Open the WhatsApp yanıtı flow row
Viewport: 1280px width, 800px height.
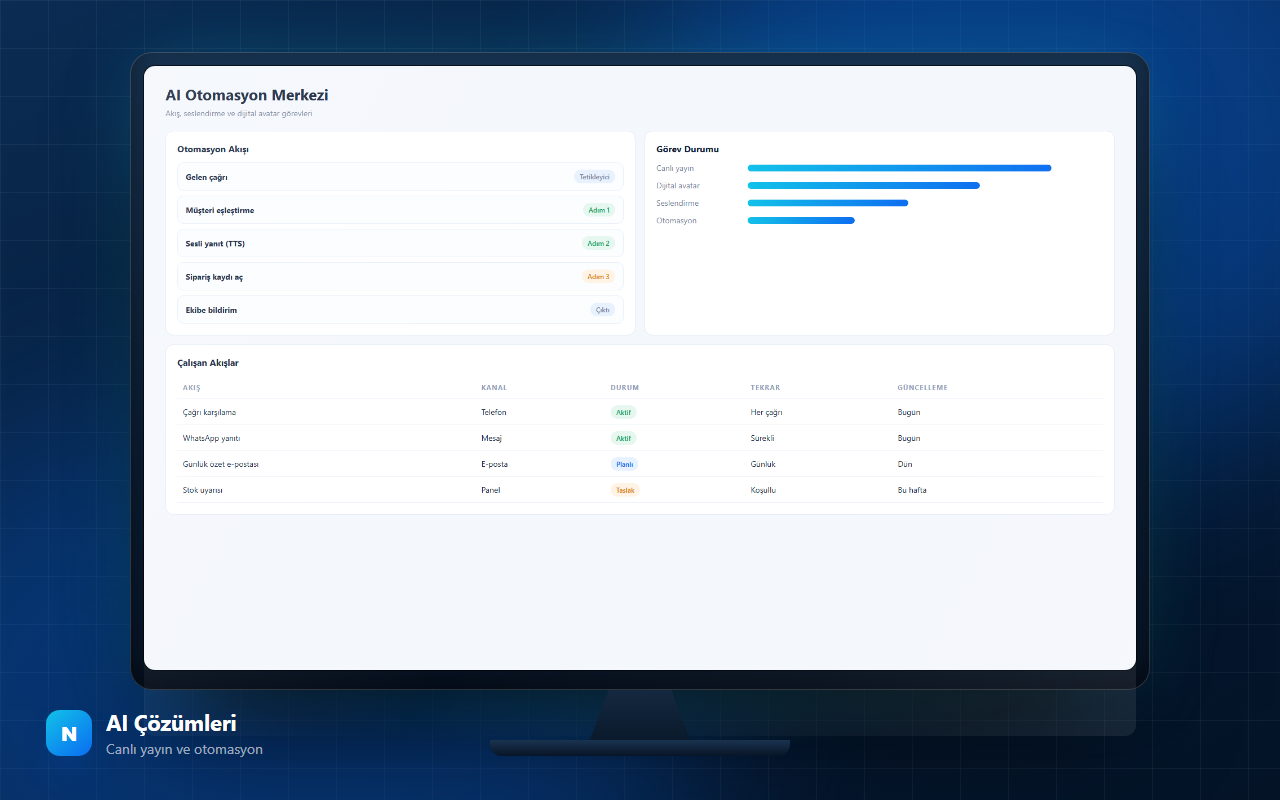640,438
